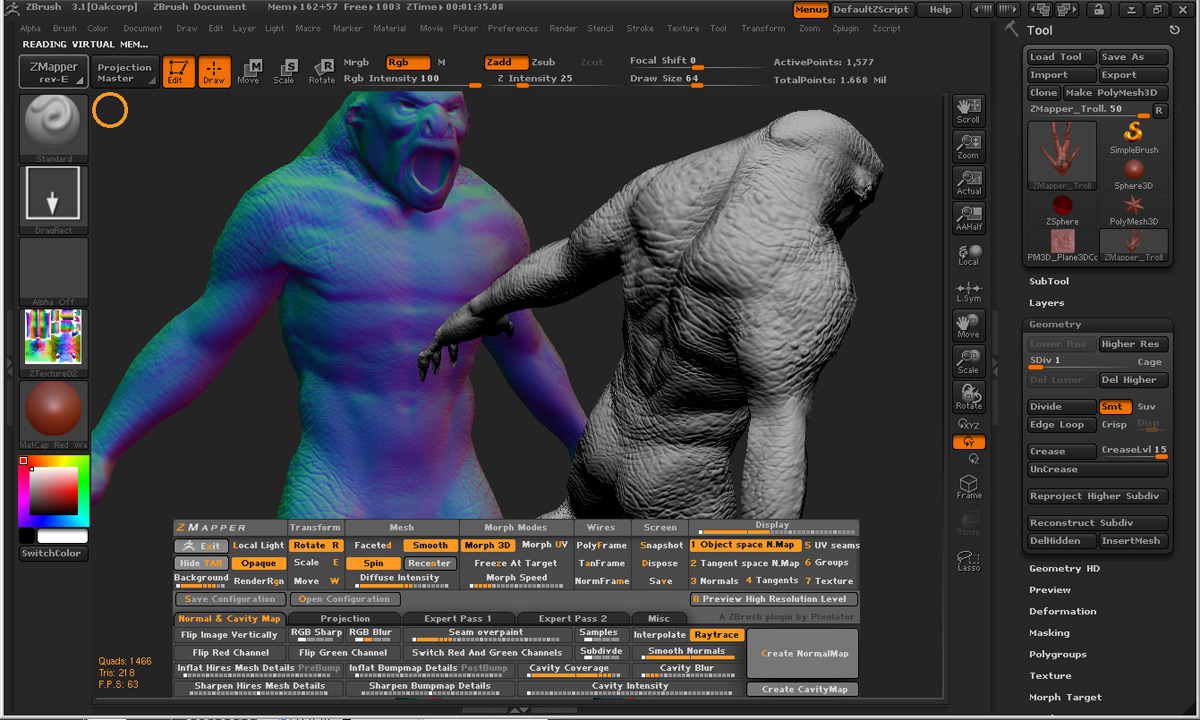Screen dimensions: 1200x720
Task: Enable Faceted mesh shading in ZMapper
Action: point(373,546)
